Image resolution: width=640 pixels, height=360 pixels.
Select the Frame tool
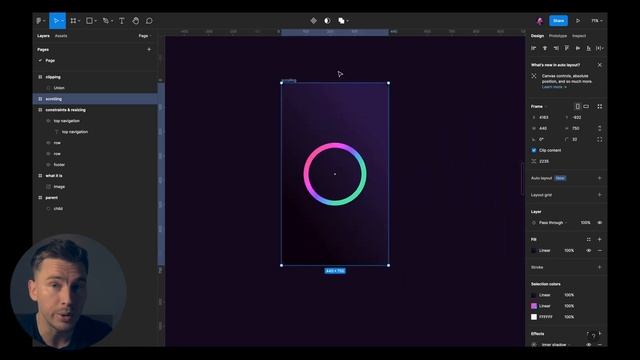point(75,21)
